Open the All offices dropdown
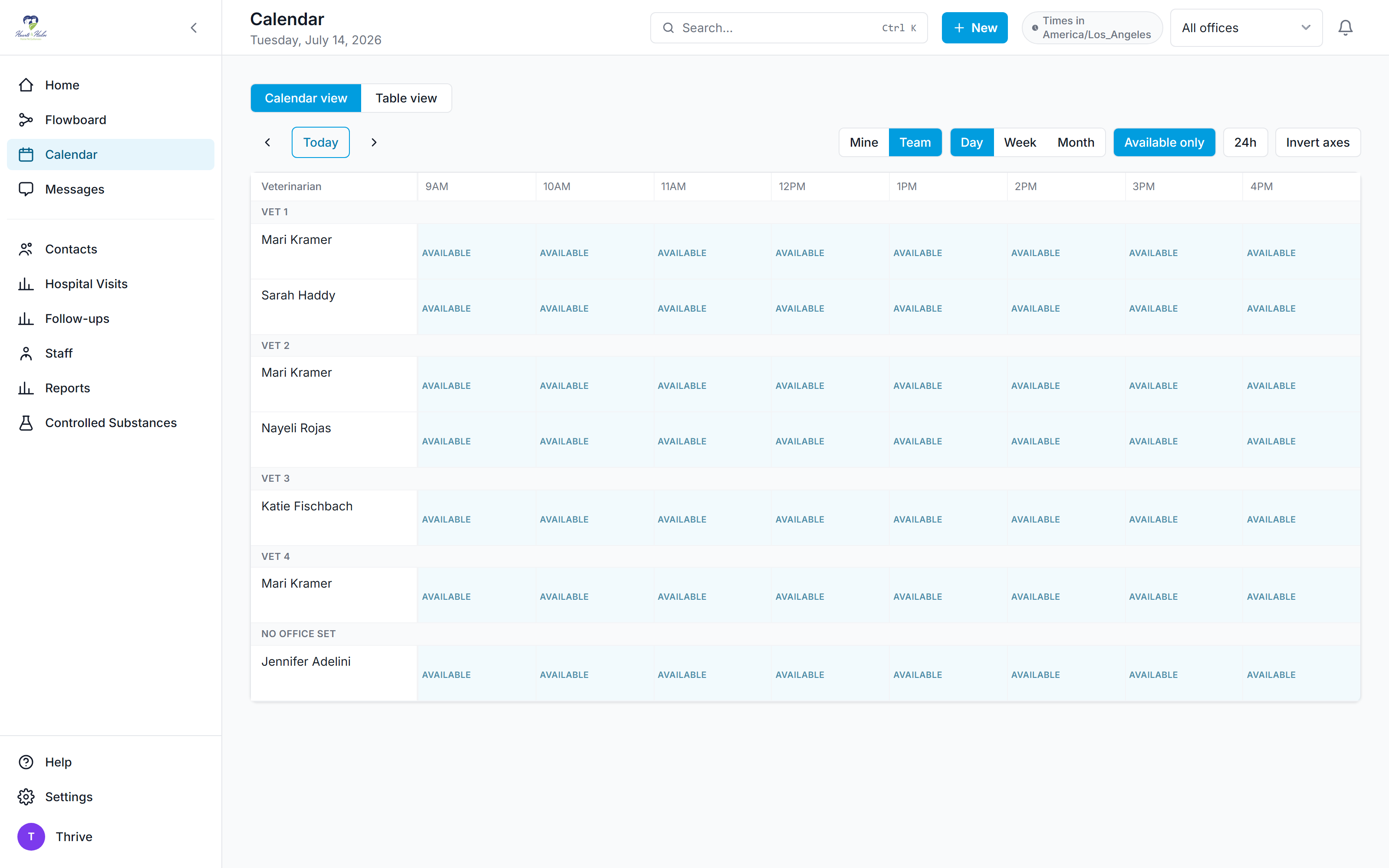Screen dimensions: 1389x868 (x=1246, y=27)
